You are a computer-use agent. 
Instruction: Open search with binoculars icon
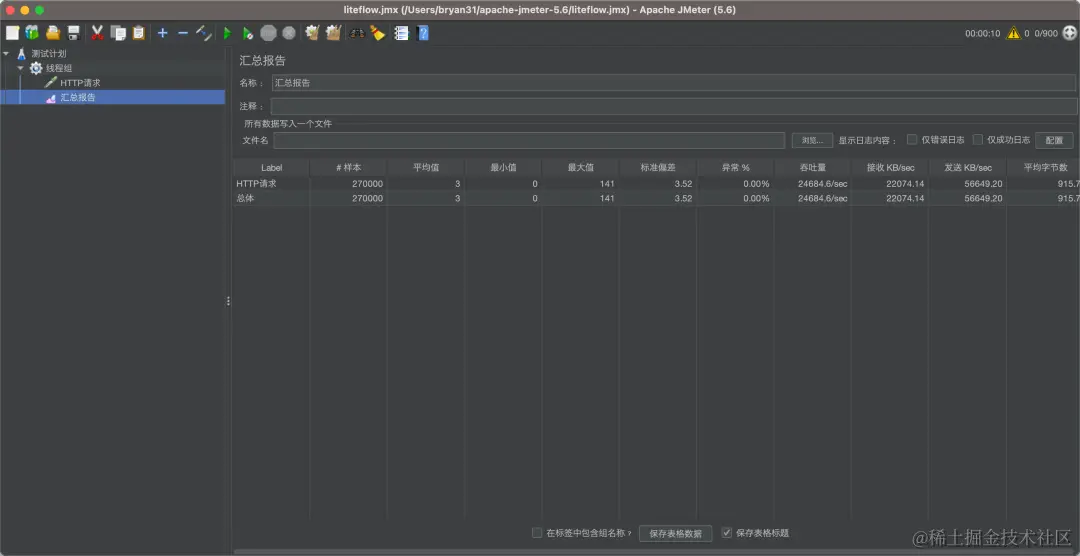coord(357,32)
